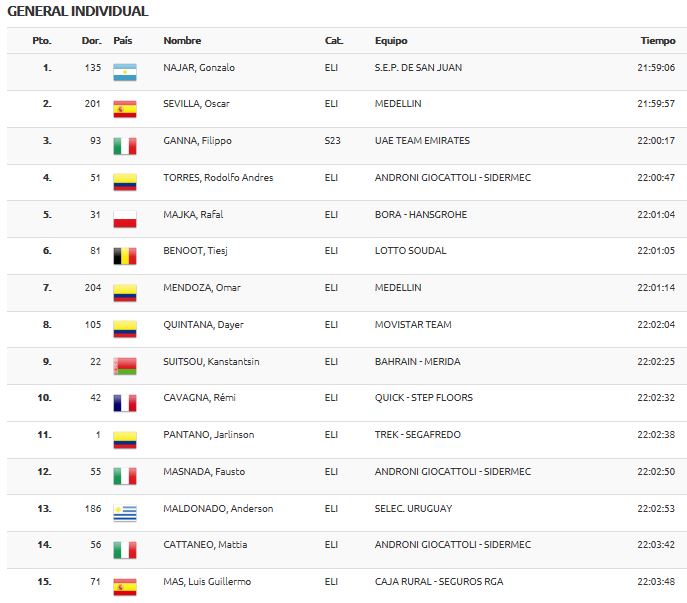Select the Pto. column header
Screen dimensions: 687x603
[42, 41]
